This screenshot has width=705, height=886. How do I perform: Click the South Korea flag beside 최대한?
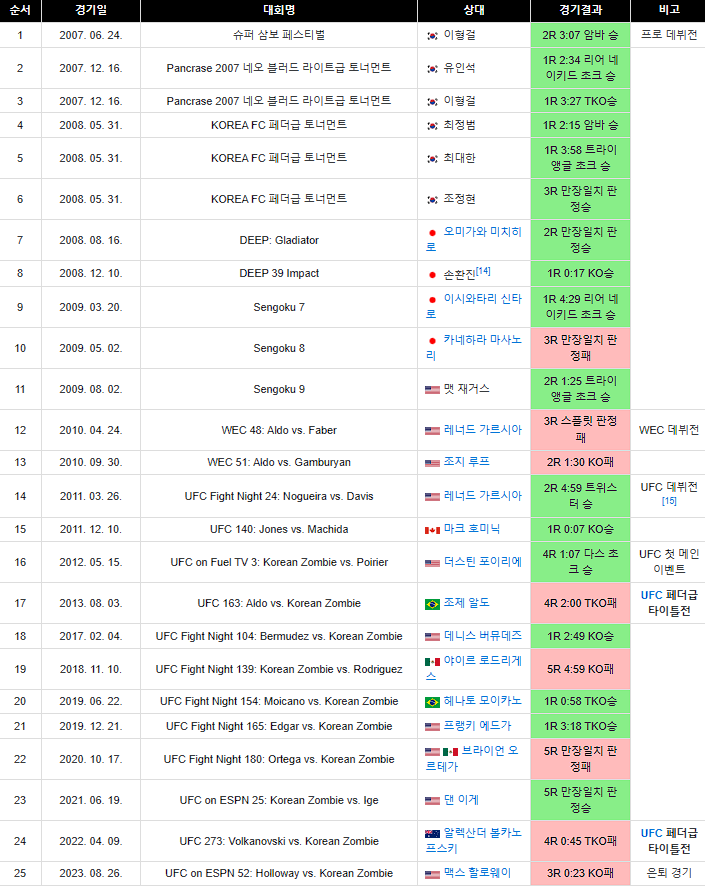432,159
